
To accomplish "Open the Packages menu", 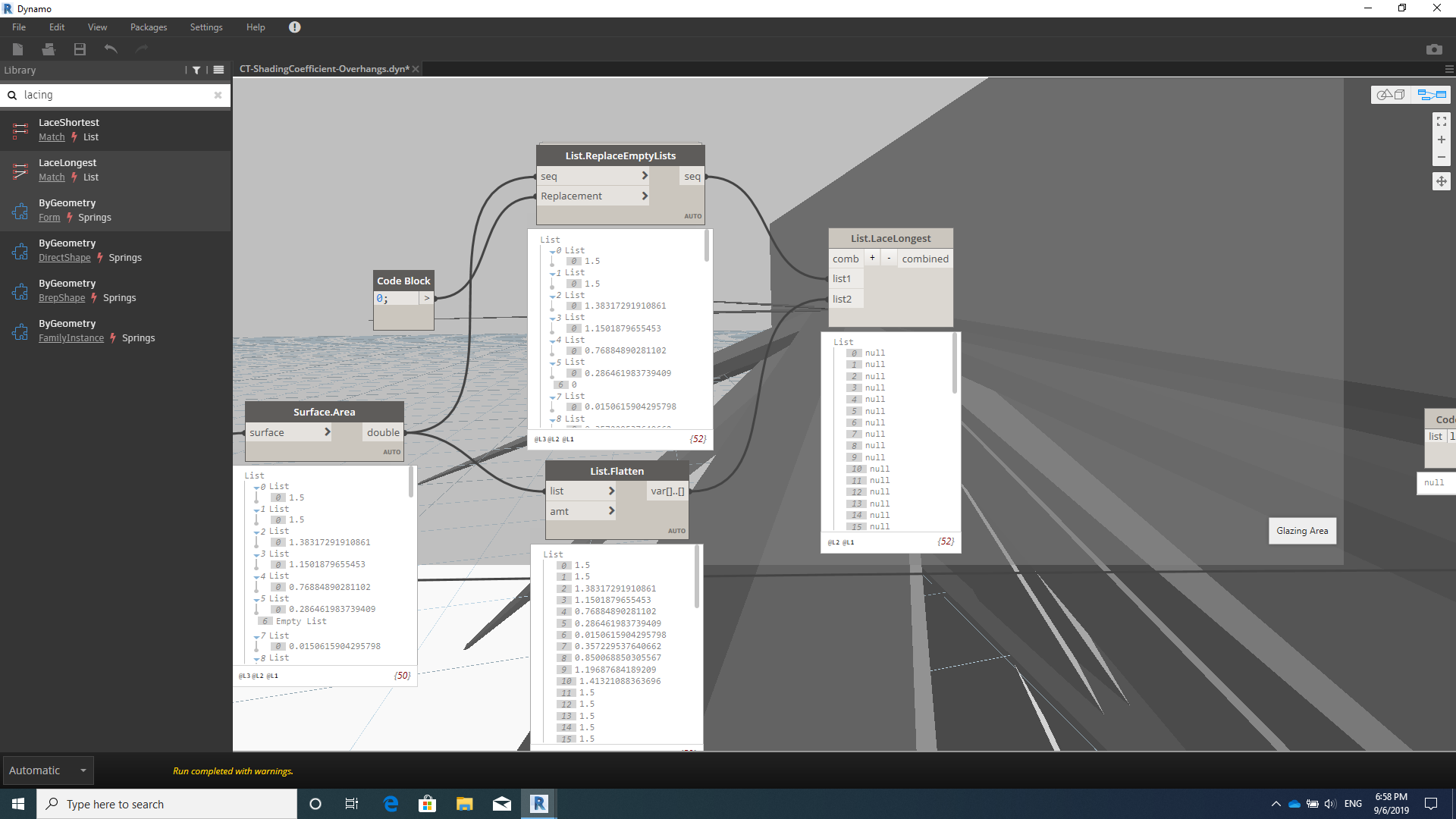I will 149,27.
